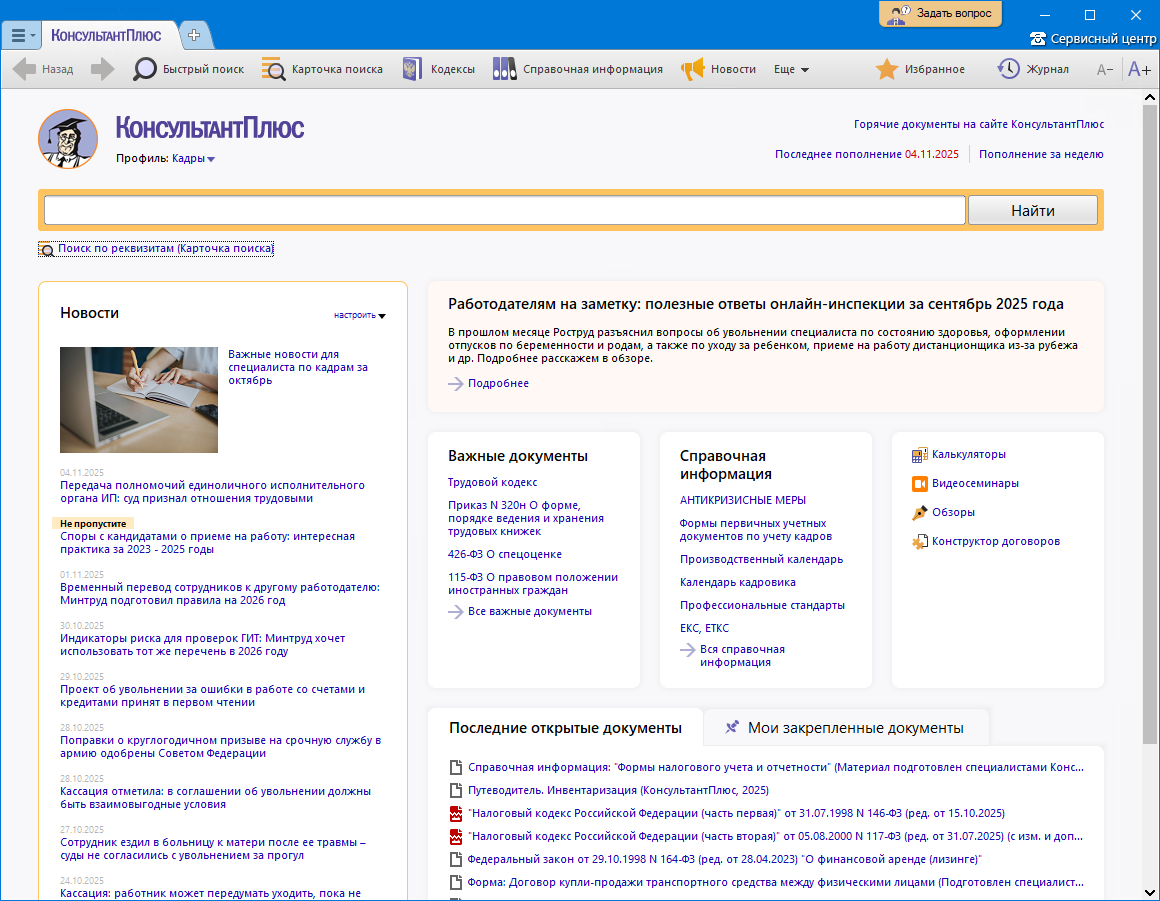Click the vertical scrollbar down arrow
This screenshot has width=1160, height=901.
pos(1150,891)
